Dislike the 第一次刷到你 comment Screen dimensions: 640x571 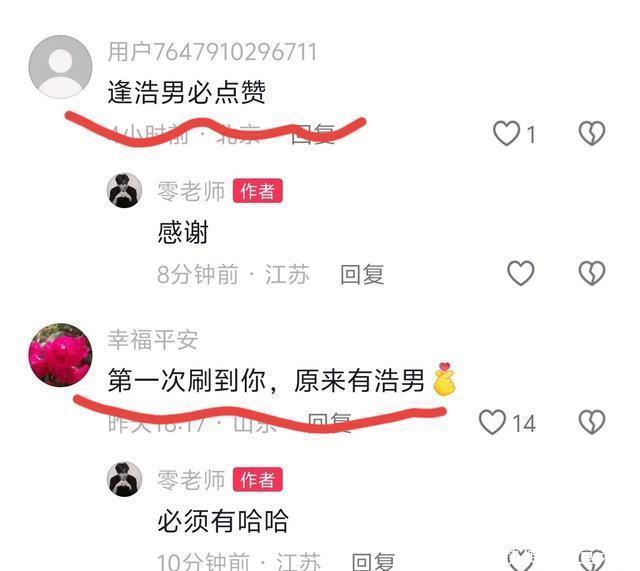591,422
